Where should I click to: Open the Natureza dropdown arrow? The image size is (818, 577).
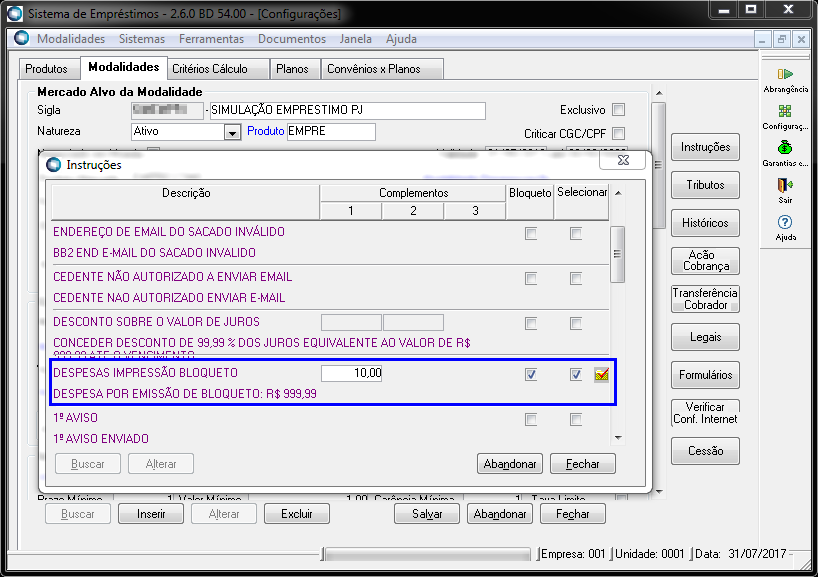(x=232, y=133)
